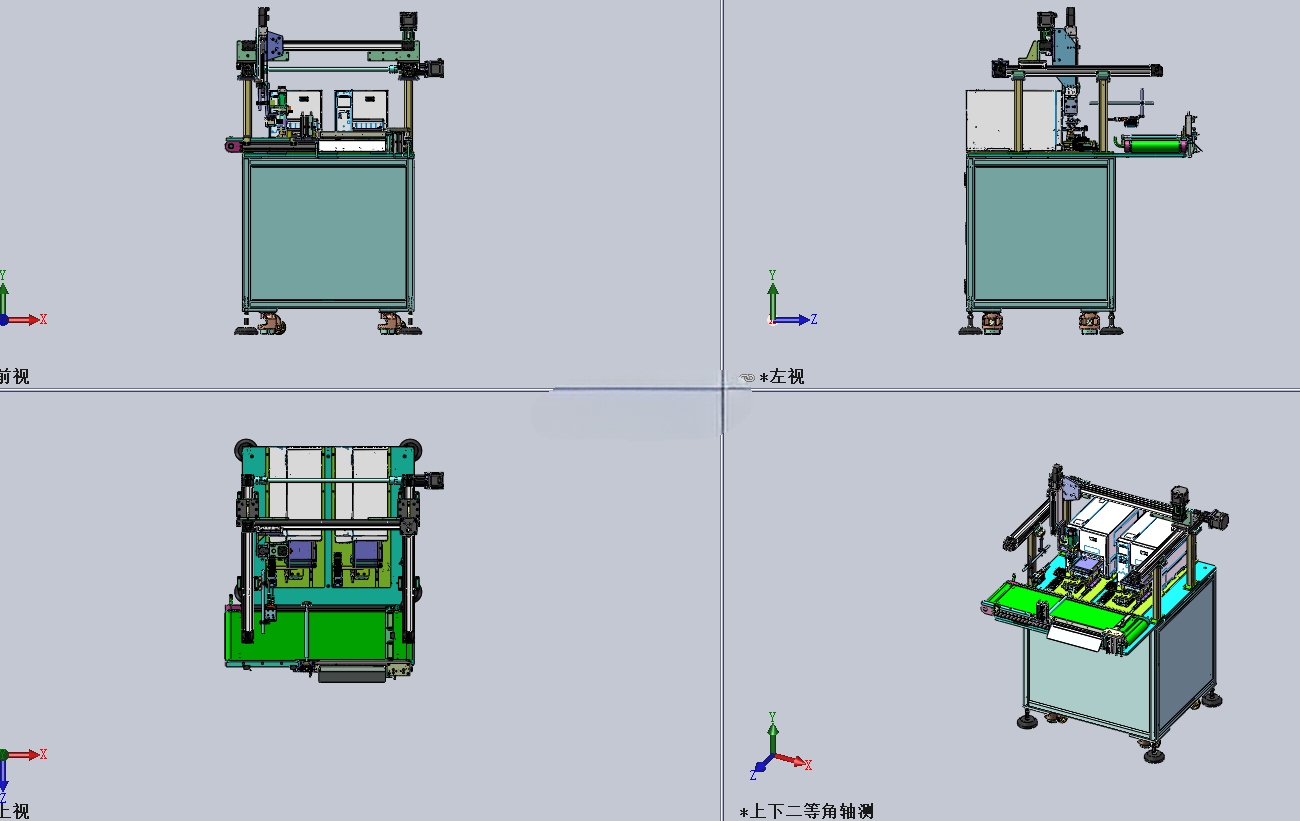1300x821 pixels.
Task: Click the green Y axis arrow in front triad
Action: [x=3, y=290]
